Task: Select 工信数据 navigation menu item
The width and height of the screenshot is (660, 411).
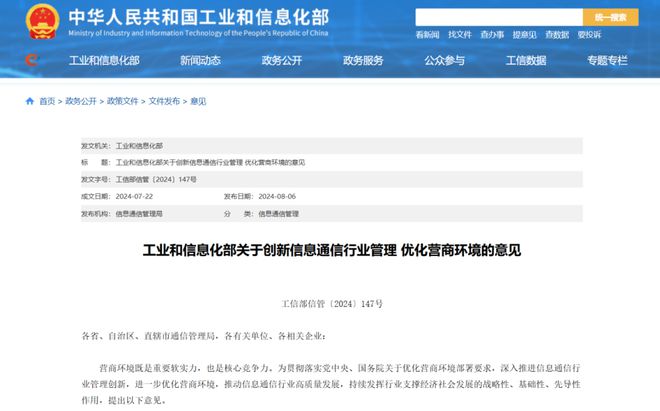Action: coord(526,61)
